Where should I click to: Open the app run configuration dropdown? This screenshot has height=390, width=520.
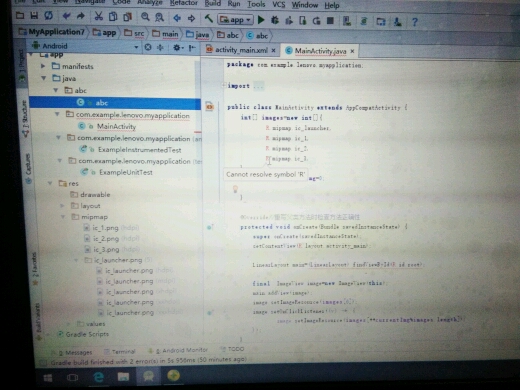click(235, 20)
